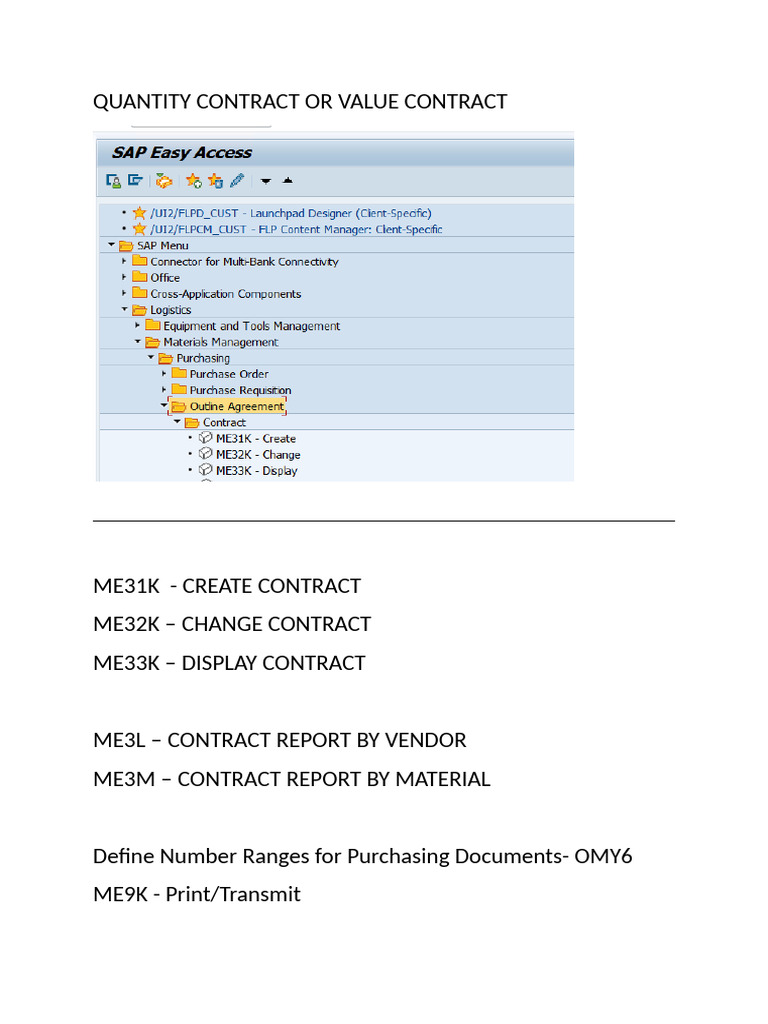This screenshot has width=768, height=1024.
Task: Click Add to Favorites star-plus icon
Action: (x=193, y=181)
